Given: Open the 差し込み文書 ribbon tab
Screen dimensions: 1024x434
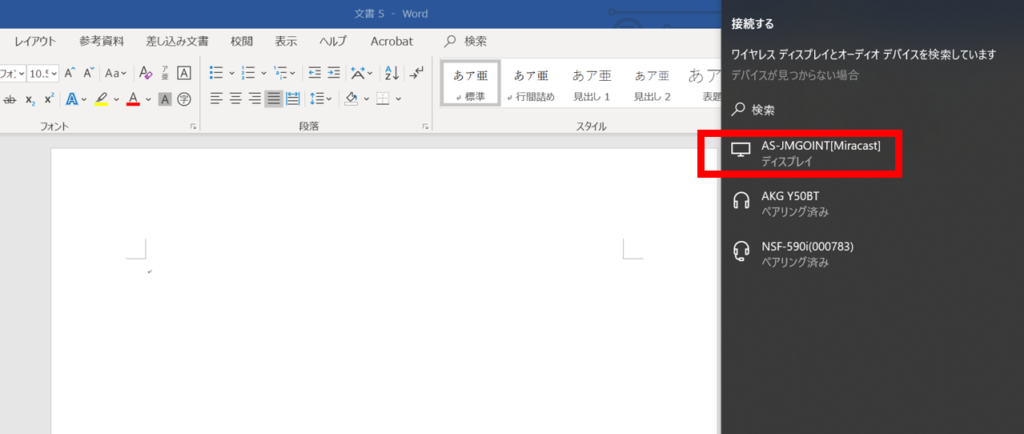Looking at the screenshot, I should [x=177, y=41].
